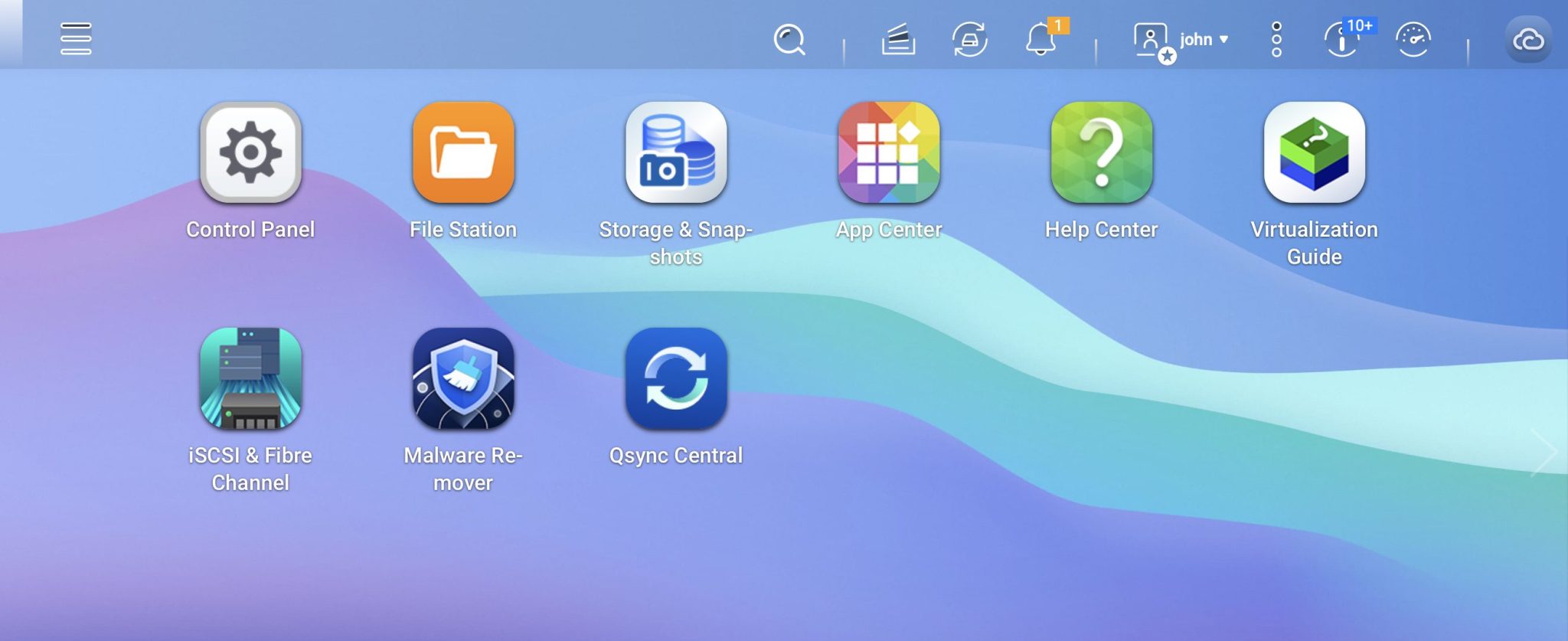The image size is (1568, 641).
Task: Open Virtualization Guide
Action: (1314, 152)
